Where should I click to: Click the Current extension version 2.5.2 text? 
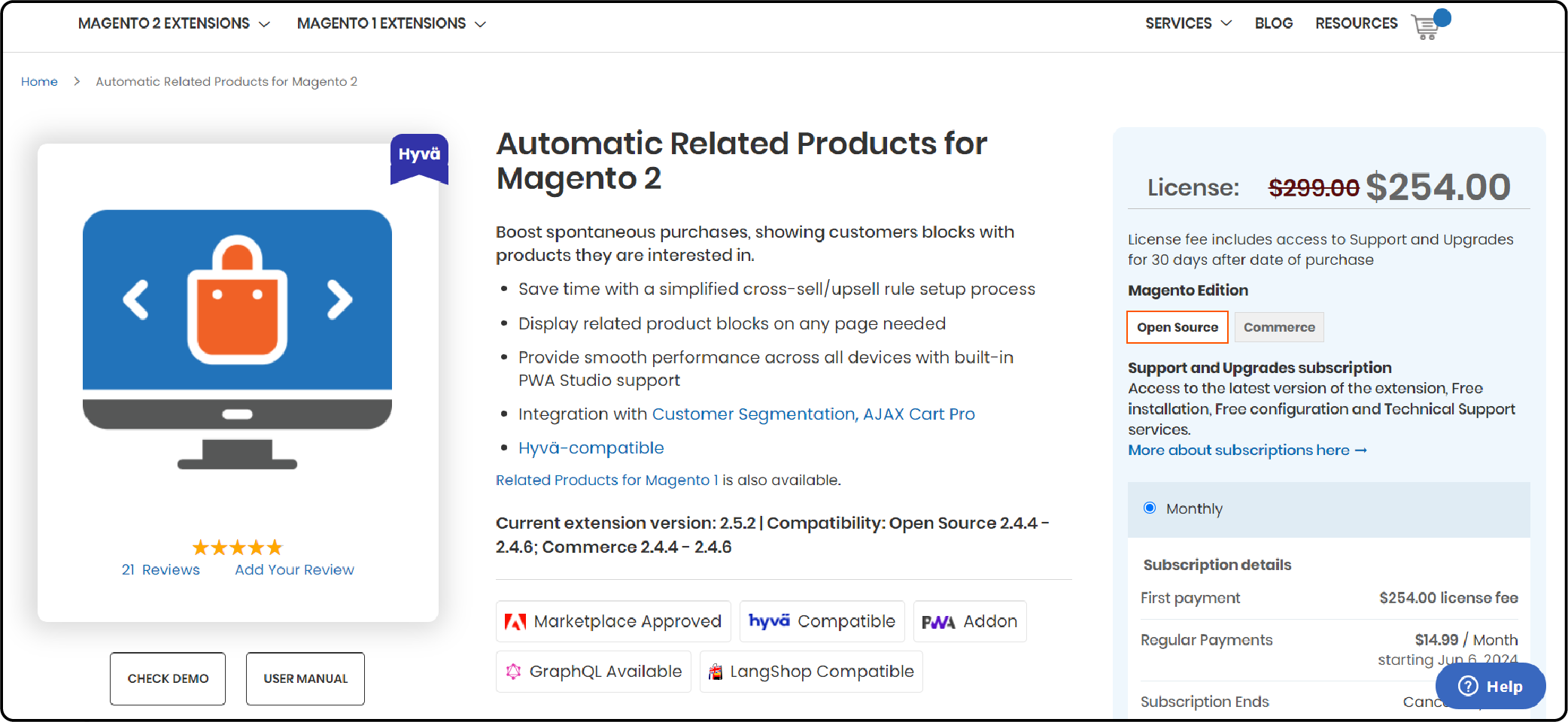click(625, 523)
